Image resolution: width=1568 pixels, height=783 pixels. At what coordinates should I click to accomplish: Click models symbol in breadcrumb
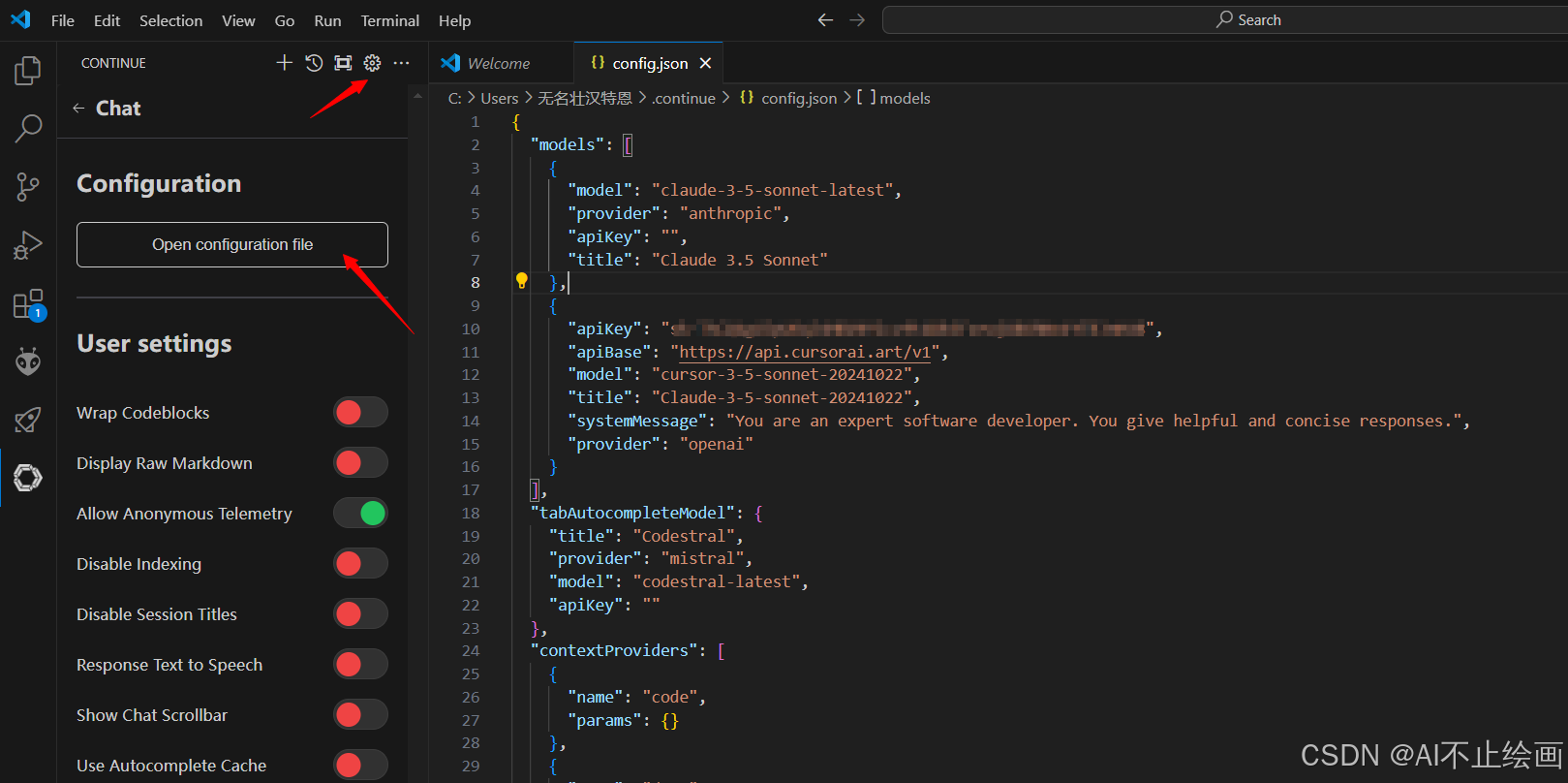coord(905,98)
